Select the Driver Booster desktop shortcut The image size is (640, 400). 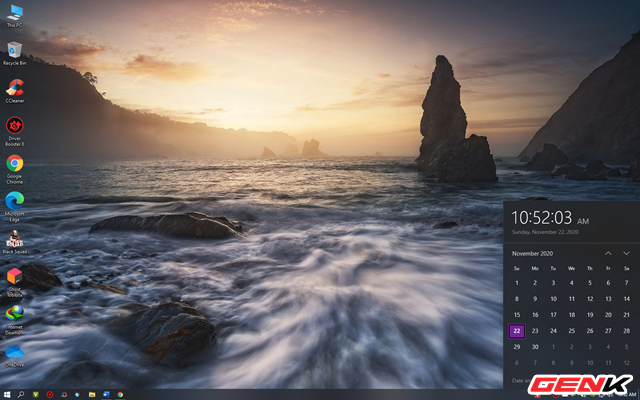coord(15,131)
